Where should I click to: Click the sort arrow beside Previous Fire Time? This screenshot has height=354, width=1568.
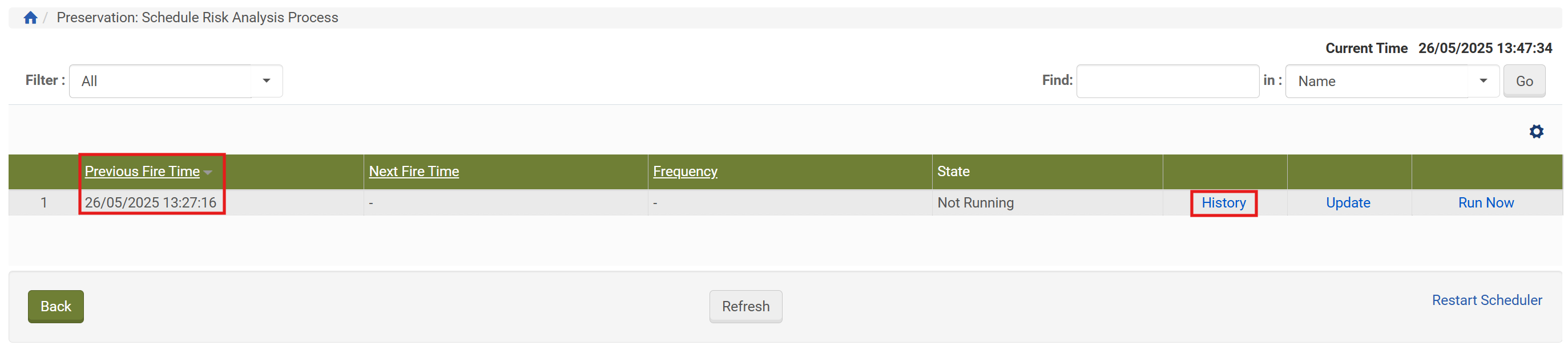pyautogui.click(x=208, y=172)
